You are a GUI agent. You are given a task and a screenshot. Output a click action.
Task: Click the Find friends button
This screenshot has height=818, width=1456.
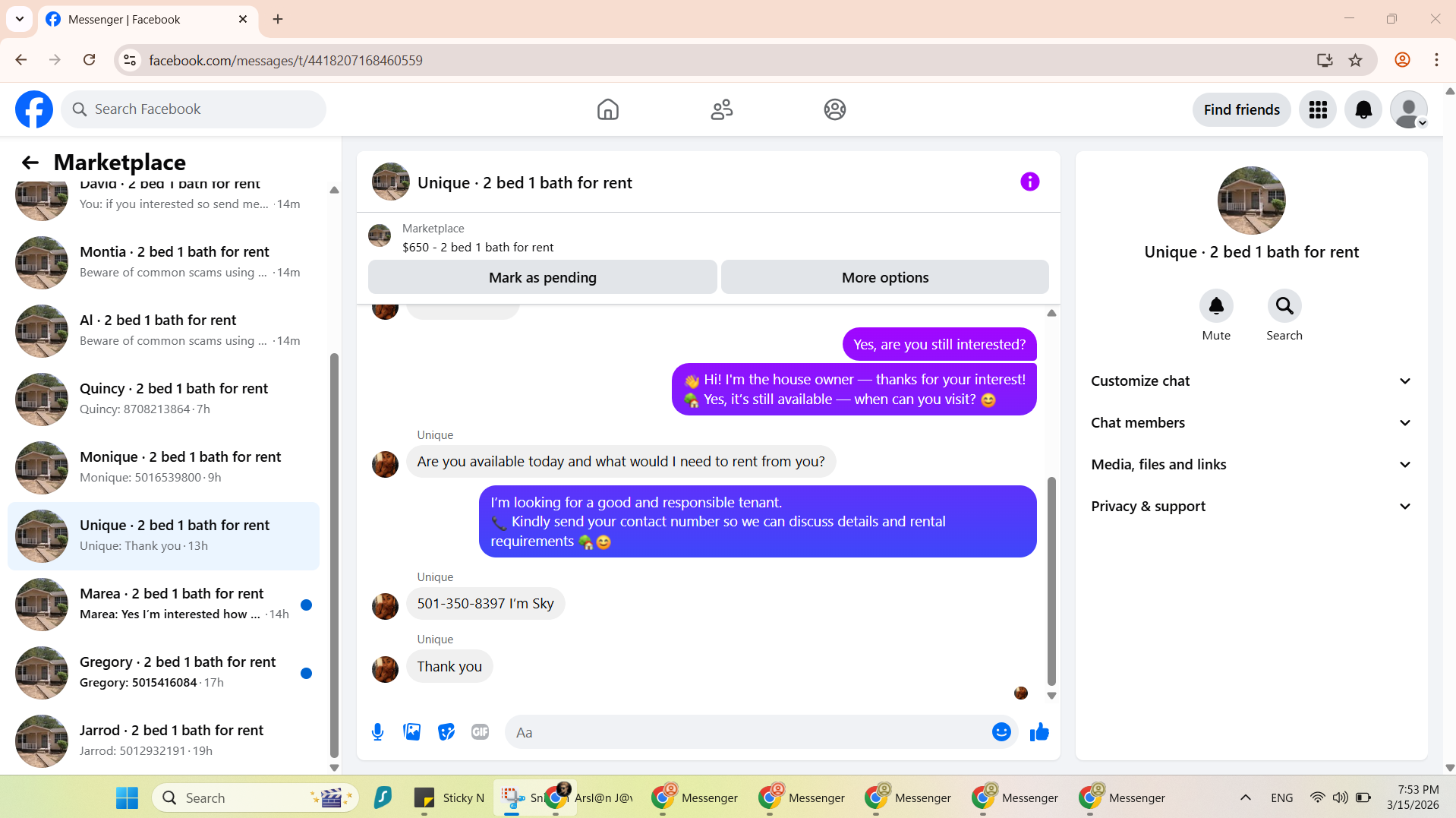[x=1241, y=110]
